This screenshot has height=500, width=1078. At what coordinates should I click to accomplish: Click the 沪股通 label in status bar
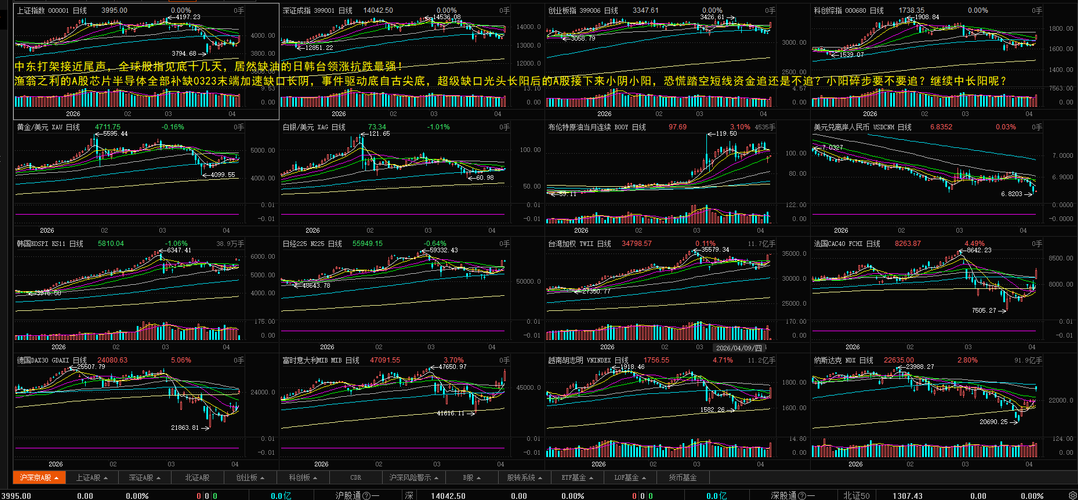point(351,495)
